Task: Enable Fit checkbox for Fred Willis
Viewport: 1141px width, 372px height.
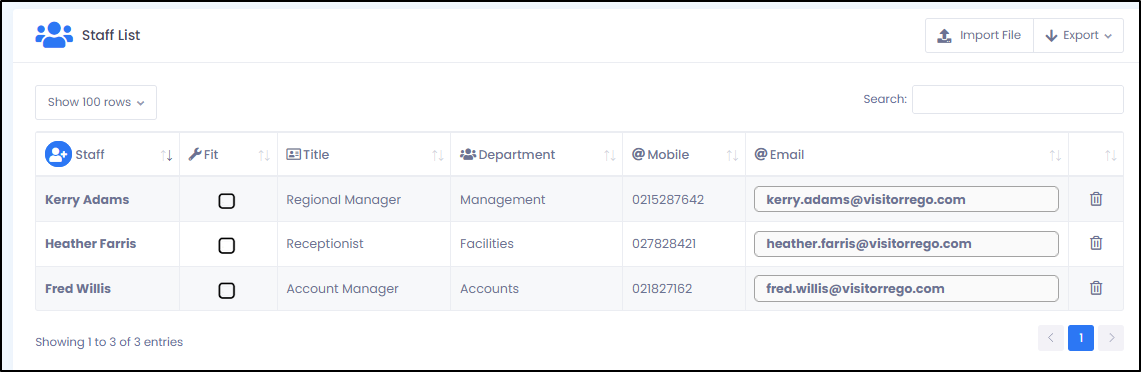Action: (x=227, y=290)
